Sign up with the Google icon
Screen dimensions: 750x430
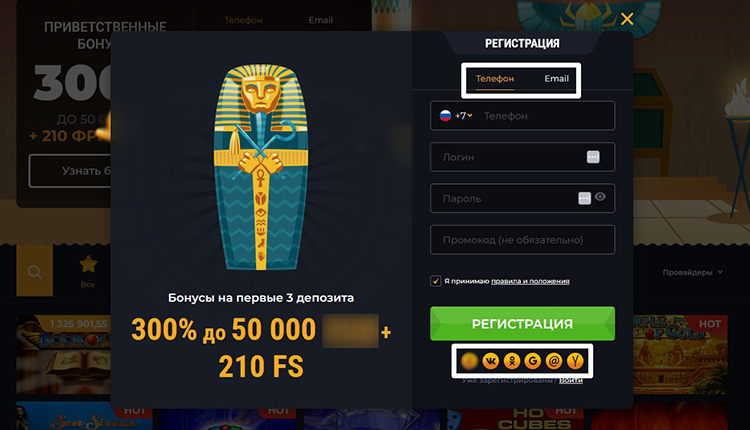coord(532,361)
